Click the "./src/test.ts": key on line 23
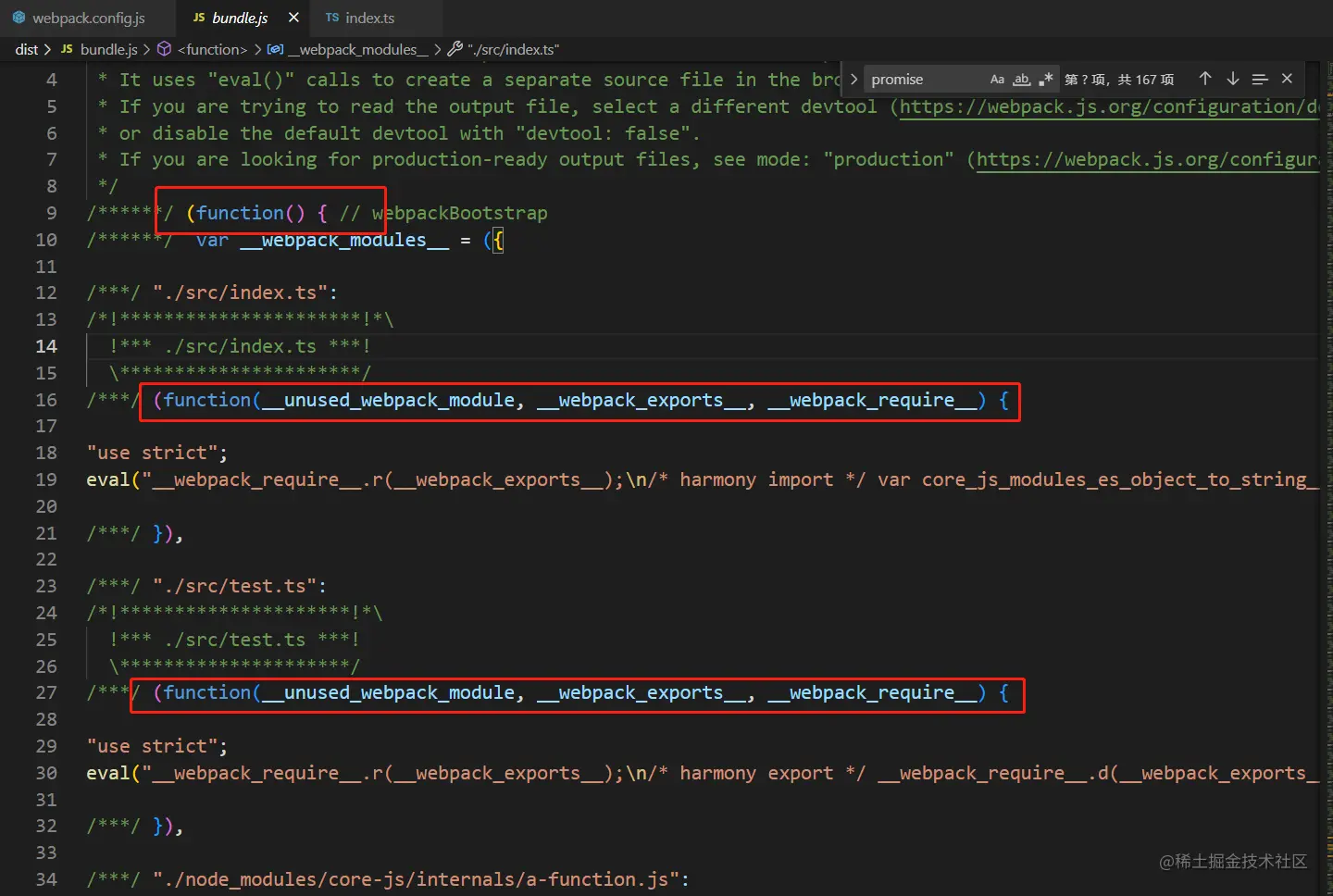Screen dimensions: 1333x896 point(240,586)
